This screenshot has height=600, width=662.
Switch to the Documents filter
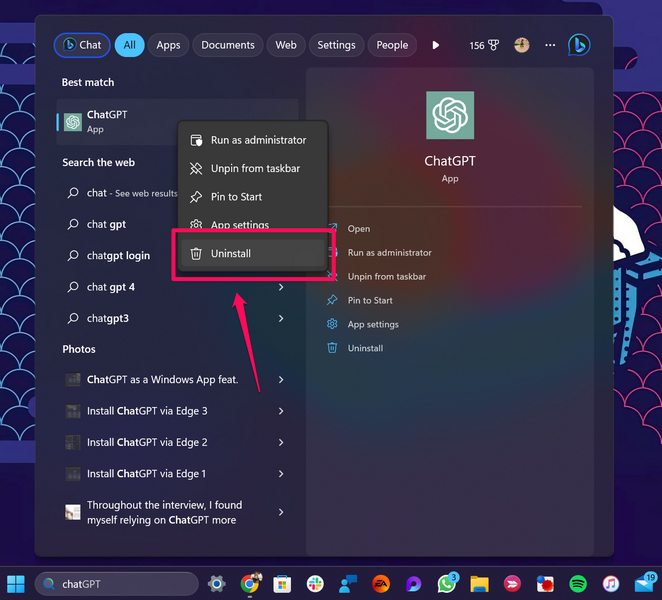[228, 45]
